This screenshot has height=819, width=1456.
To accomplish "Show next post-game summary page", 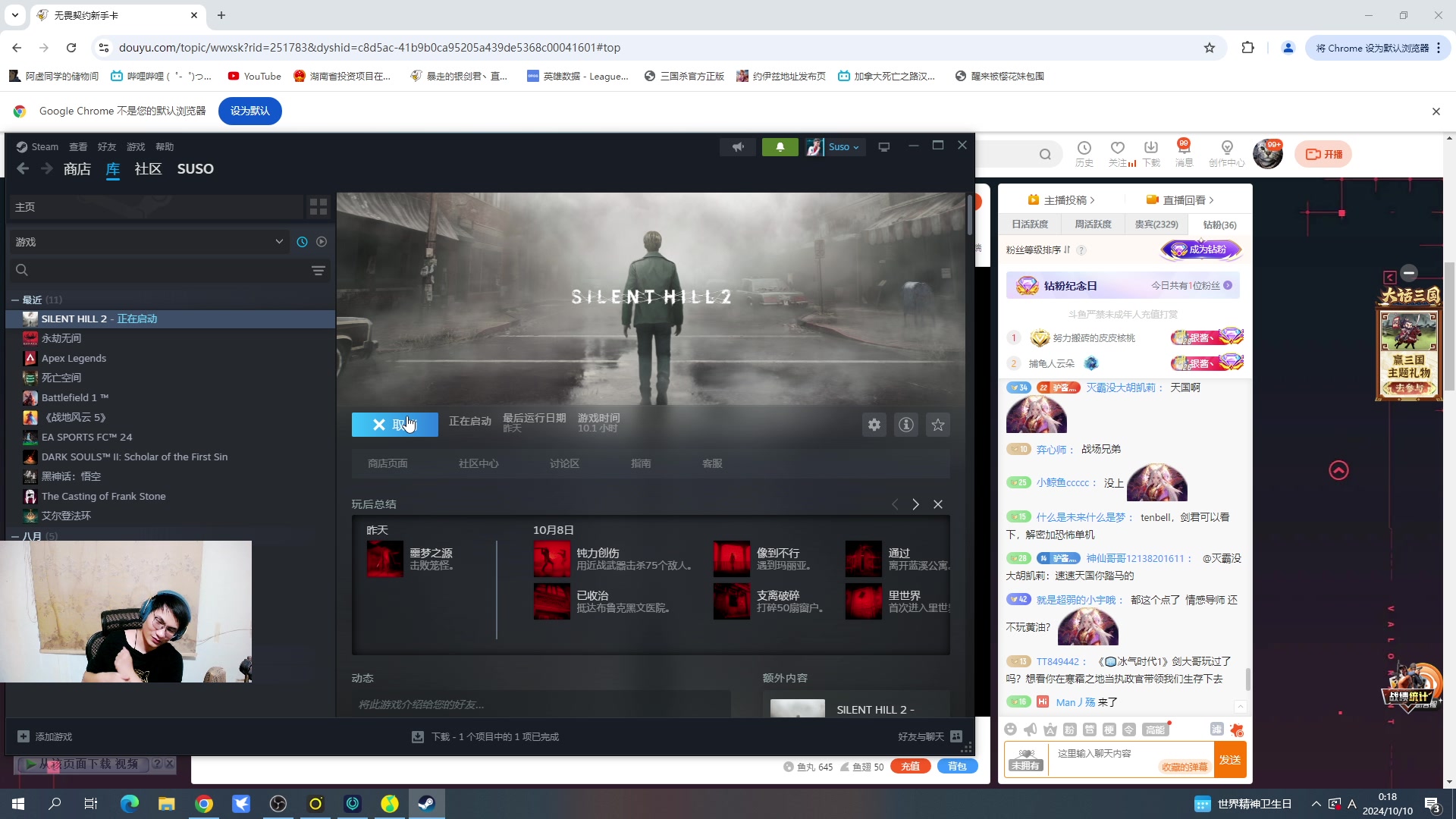I will [x=915, y=504].
